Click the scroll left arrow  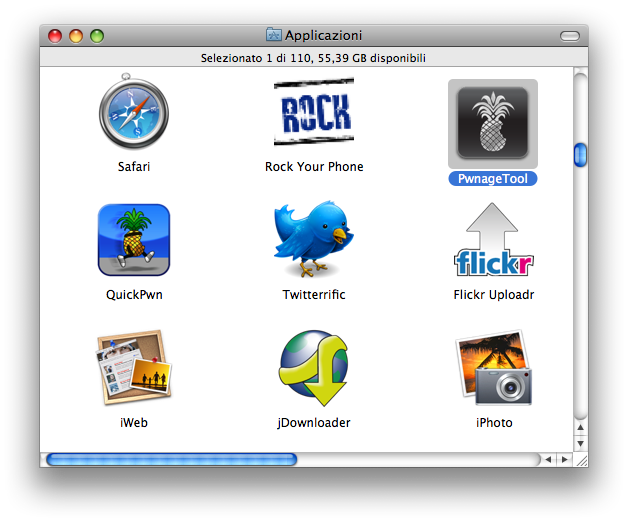pos(548,459)
